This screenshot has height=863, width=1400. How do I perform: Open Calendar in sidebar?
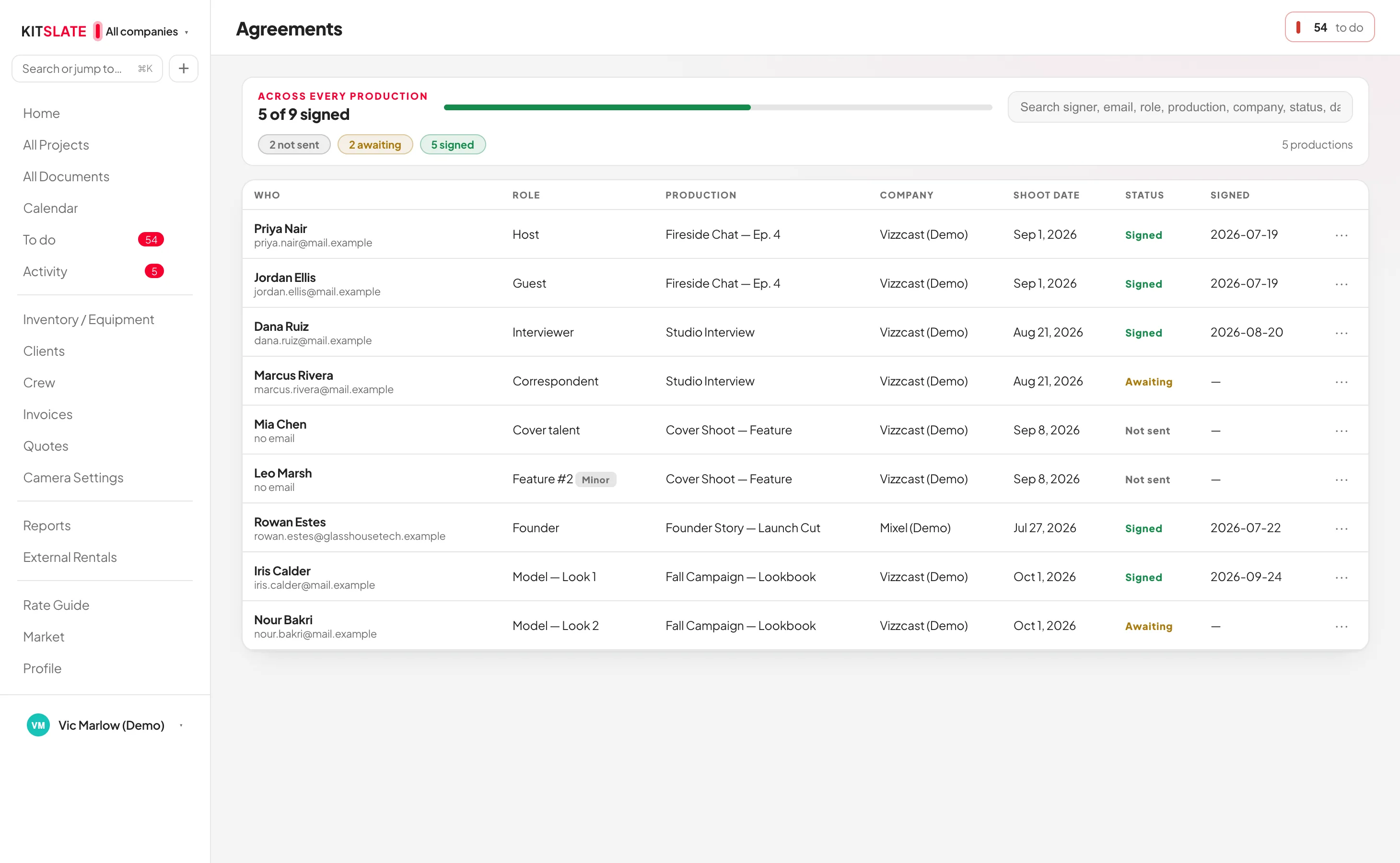coord(50,209)
